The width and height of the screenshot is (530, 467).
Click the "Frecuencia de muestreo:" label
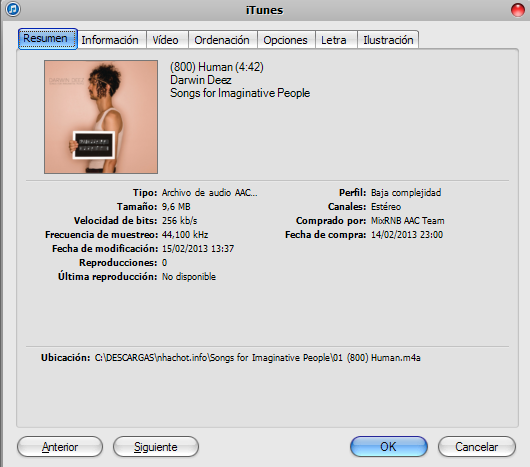[x=101, y=235]
